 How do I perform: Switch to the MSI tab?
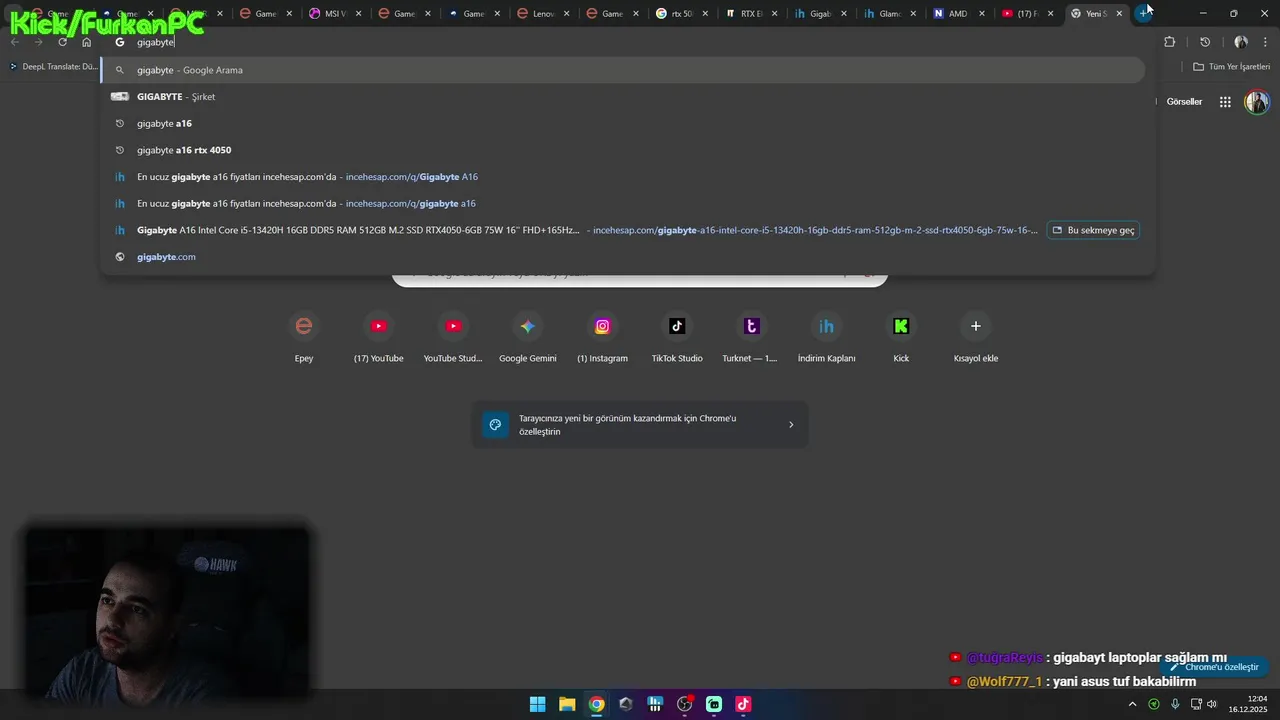[x=334, y=14]
